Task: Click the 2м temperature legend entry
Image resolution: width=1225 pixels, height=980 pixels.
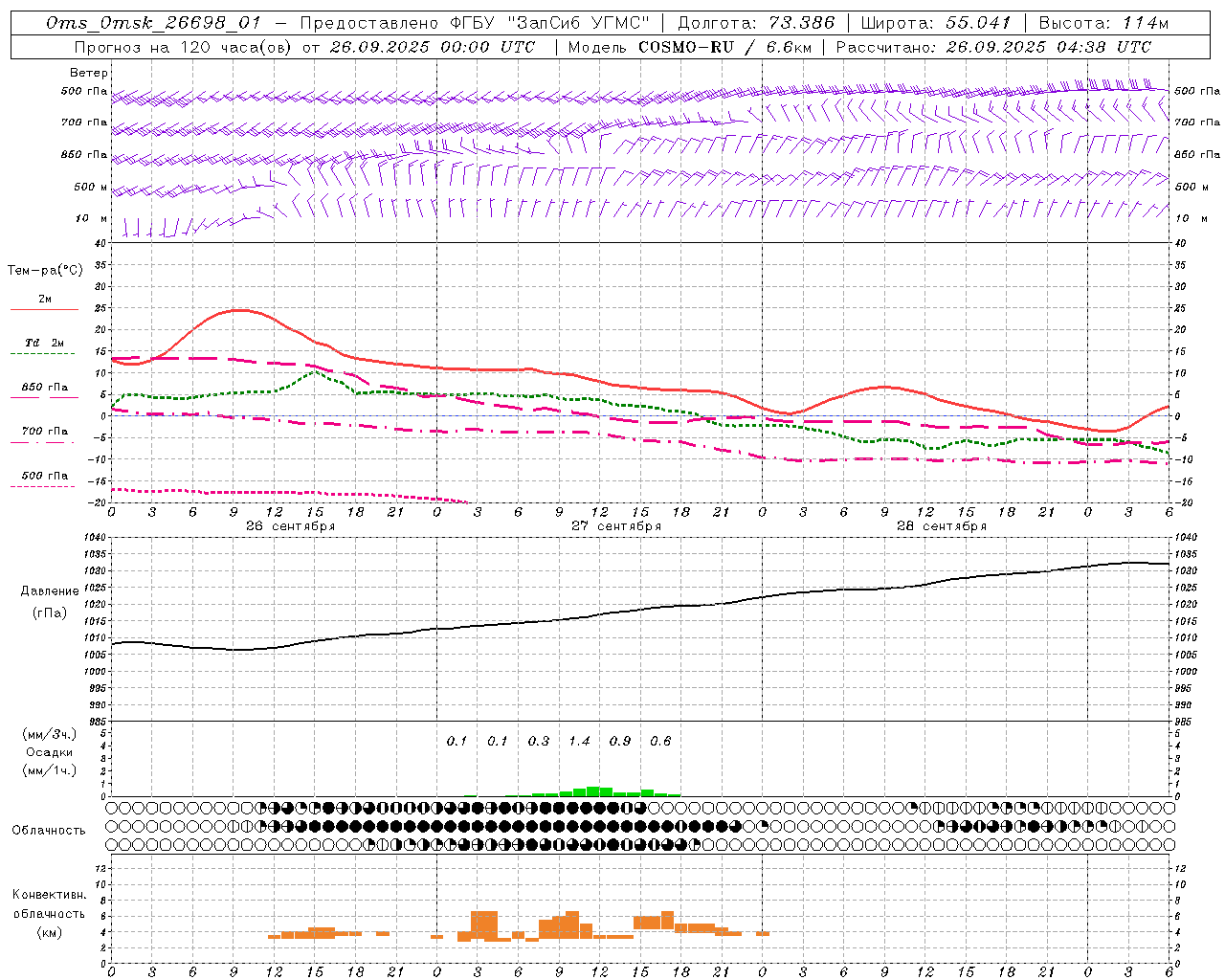Action: (45, 299)
